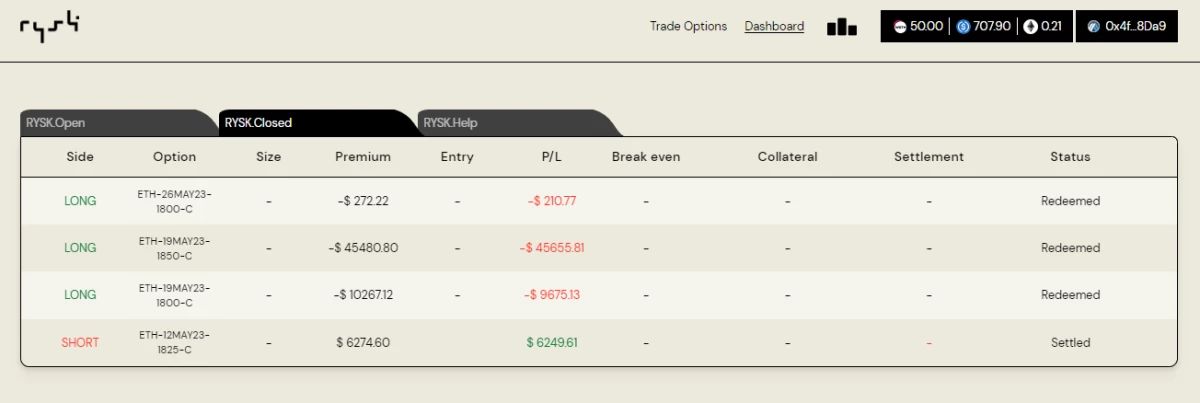Screen dimensions: 1200x403
Task: Click the Settled status in last row
Action: 1070,342
